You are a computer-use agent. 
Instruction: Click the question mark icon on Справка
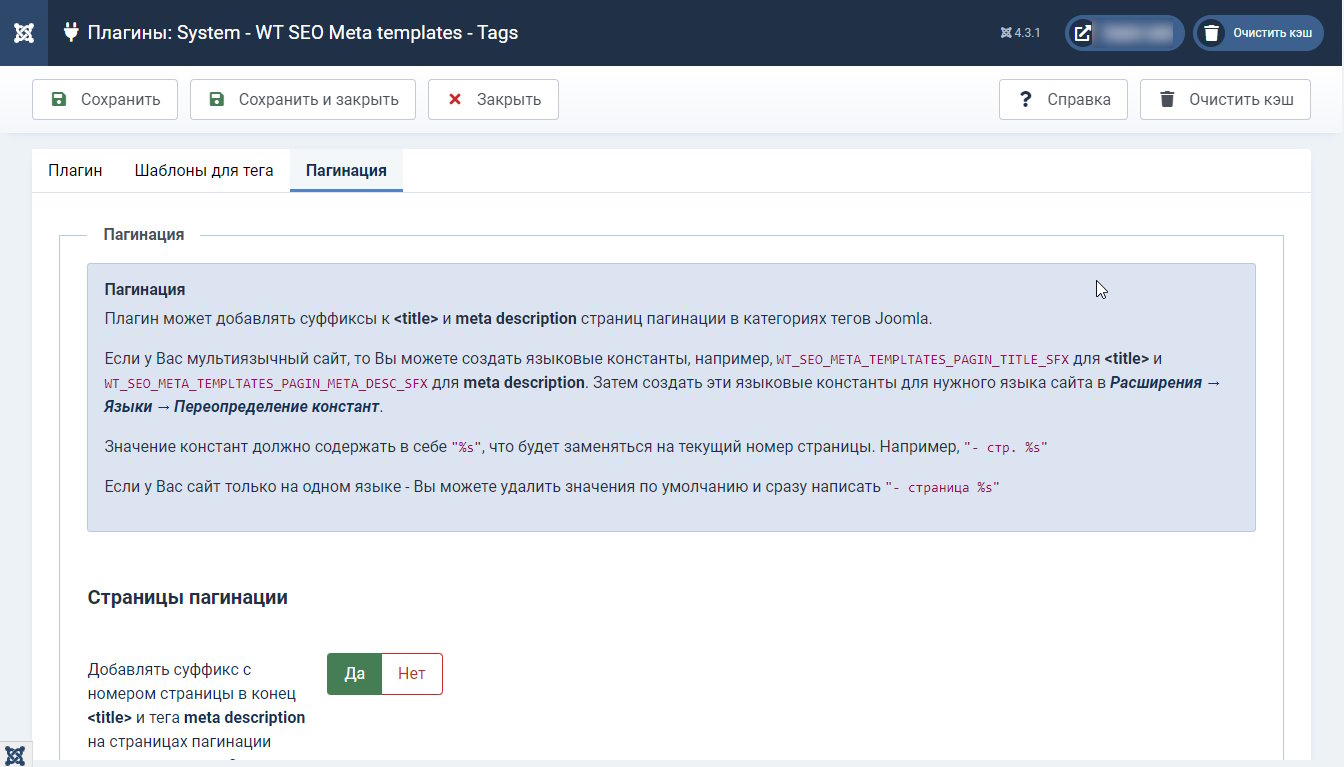click(1025, 100)
